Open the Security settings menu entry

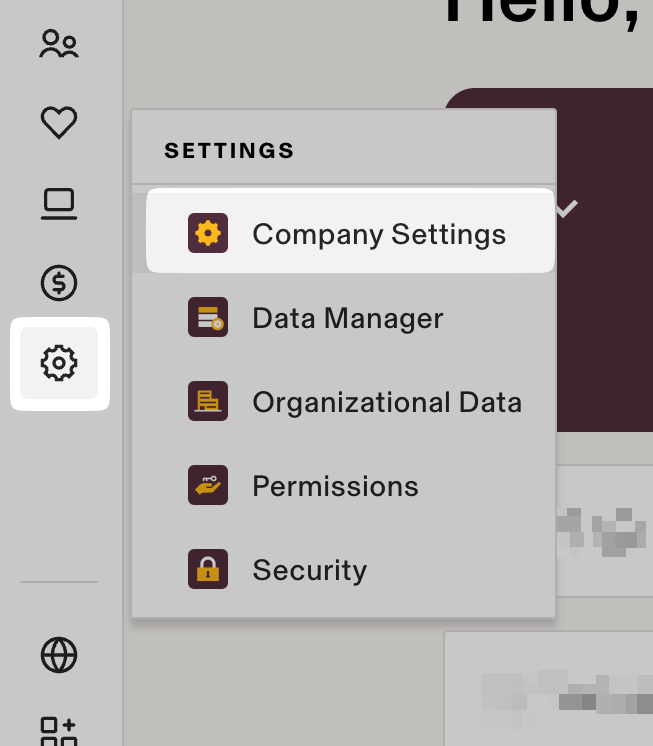(309, 570)
